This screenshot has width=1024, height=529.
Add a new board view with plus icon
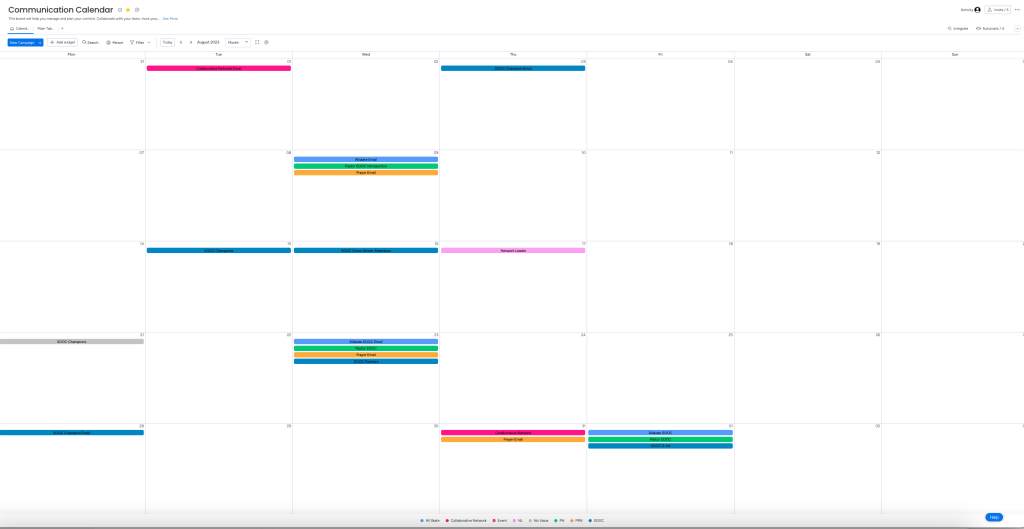point(62,28)
